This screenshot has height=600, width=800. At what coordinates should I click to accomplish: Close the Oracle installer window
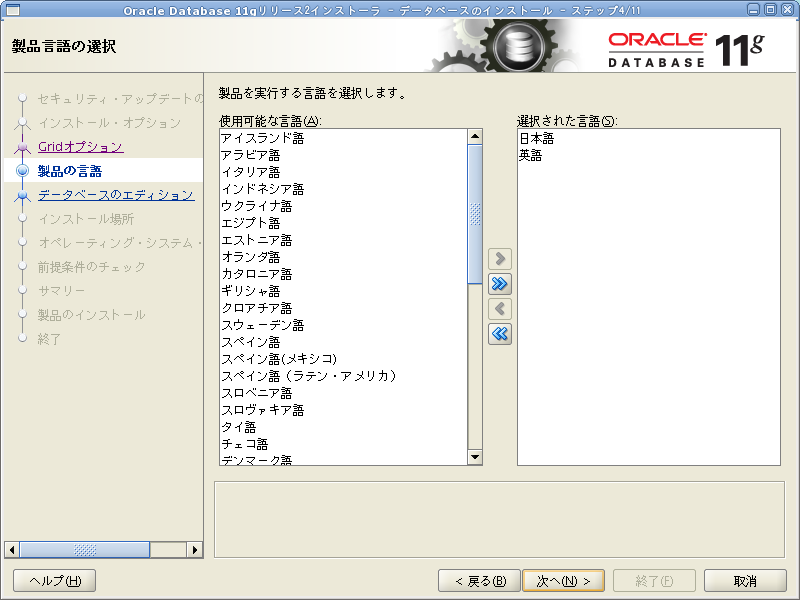pos(788,9)
